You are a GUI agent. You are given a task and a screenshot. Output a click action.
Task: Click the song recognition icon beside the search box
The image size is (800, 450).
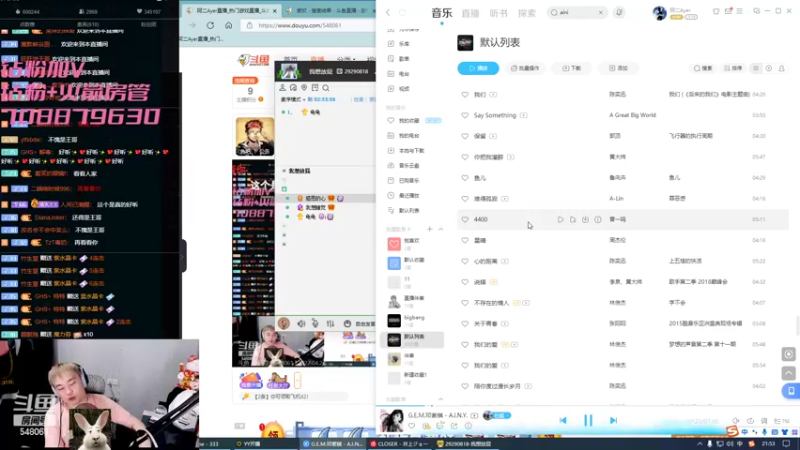[x=619, y=12]
